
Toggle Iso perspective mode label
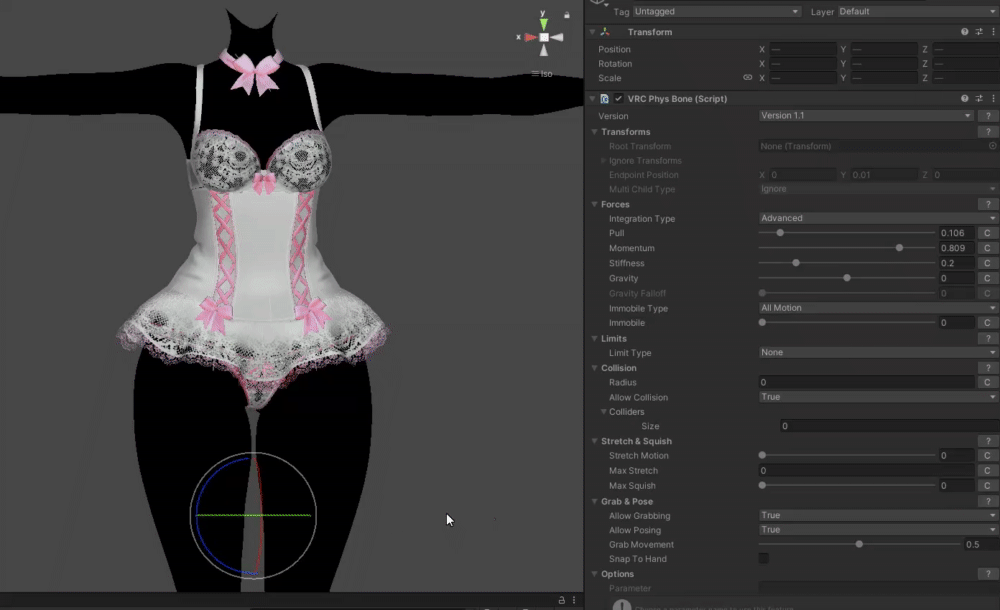[x=545, y=74]
